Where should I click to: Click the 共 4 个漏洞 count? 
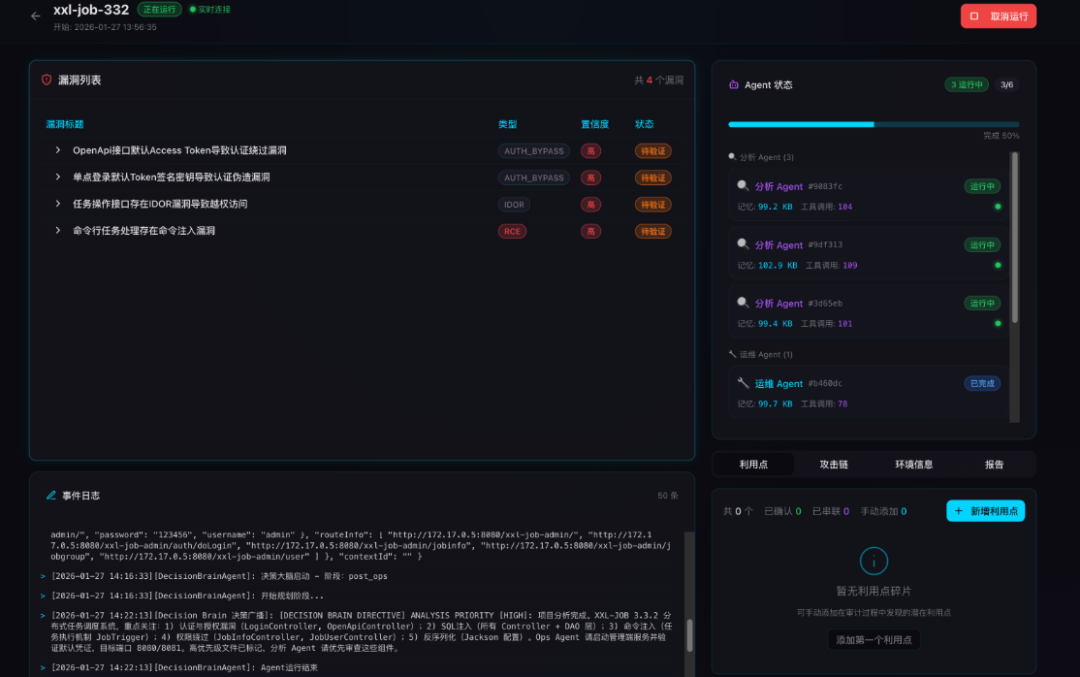coord(658,80)
